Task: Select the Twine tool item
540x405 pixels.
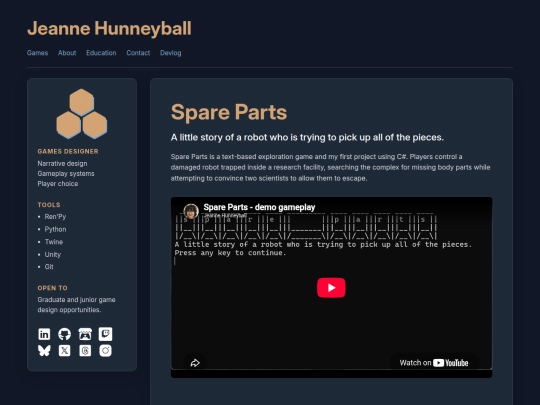Action: 54,242
